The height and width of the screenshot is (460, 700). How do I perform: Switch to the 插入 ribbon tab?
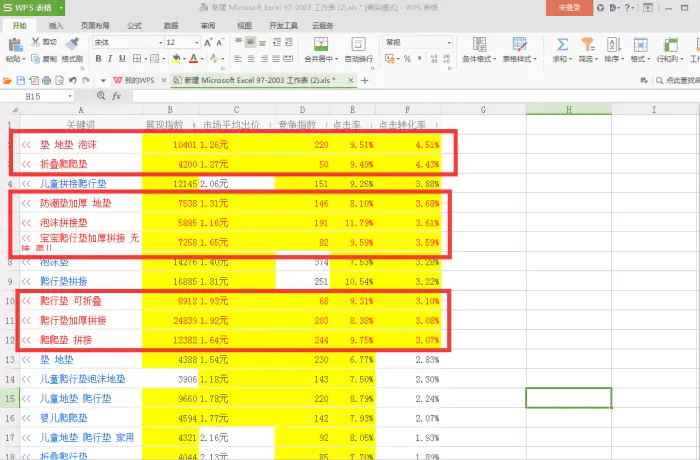pos(56,25)
